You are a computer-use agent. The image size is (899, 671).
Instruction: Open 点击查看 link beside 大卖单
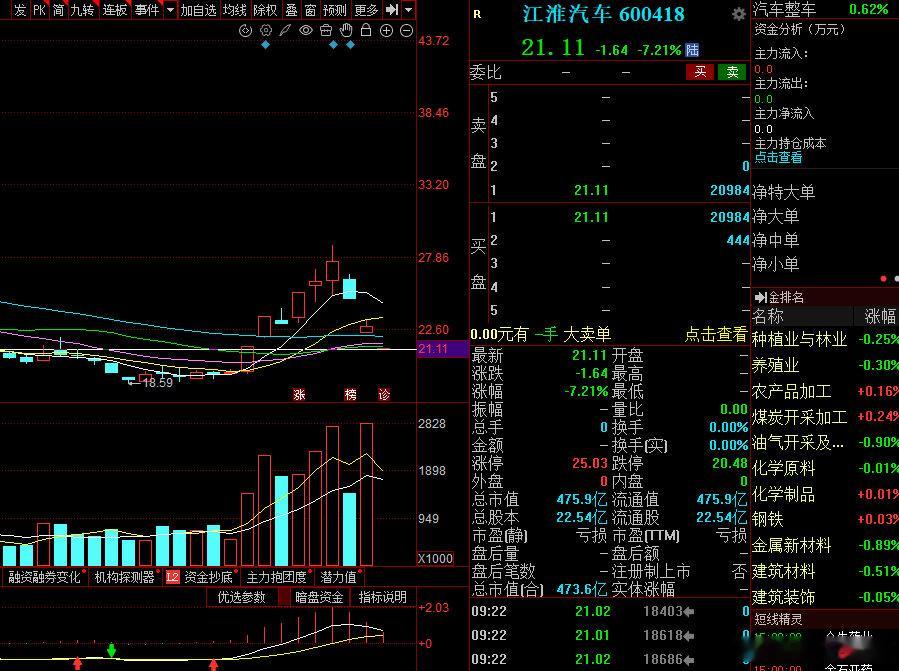point(716,334)
